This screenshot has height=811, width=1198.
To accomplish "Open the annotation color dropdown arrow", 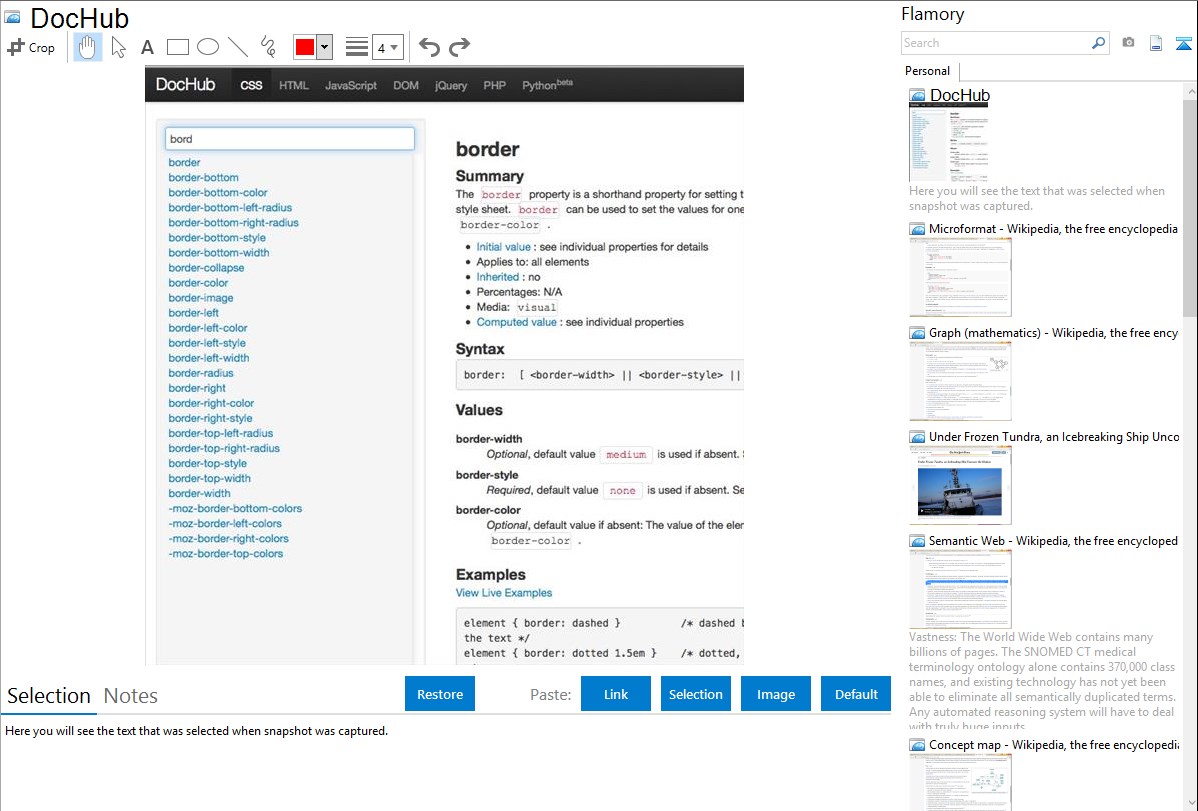I will point(324,47).
